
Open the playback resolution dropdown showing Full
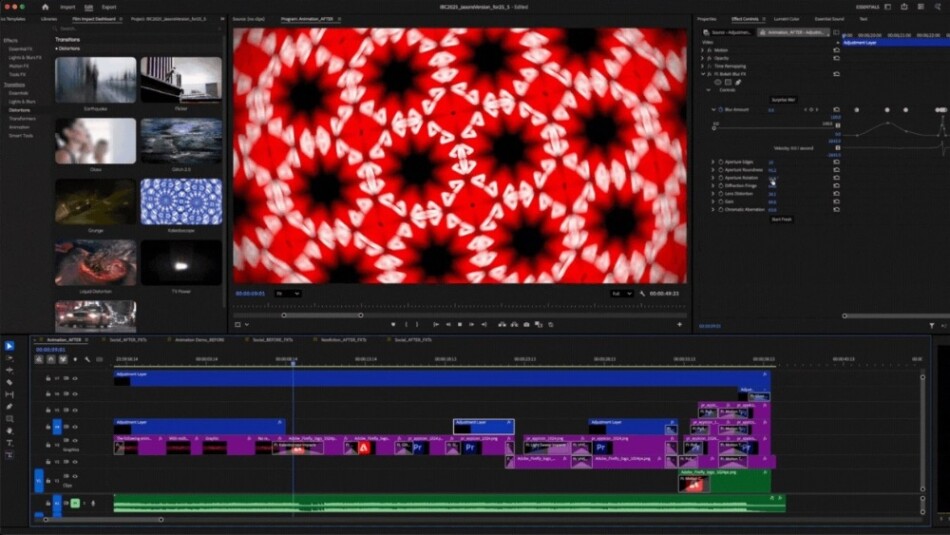[621, 293]
